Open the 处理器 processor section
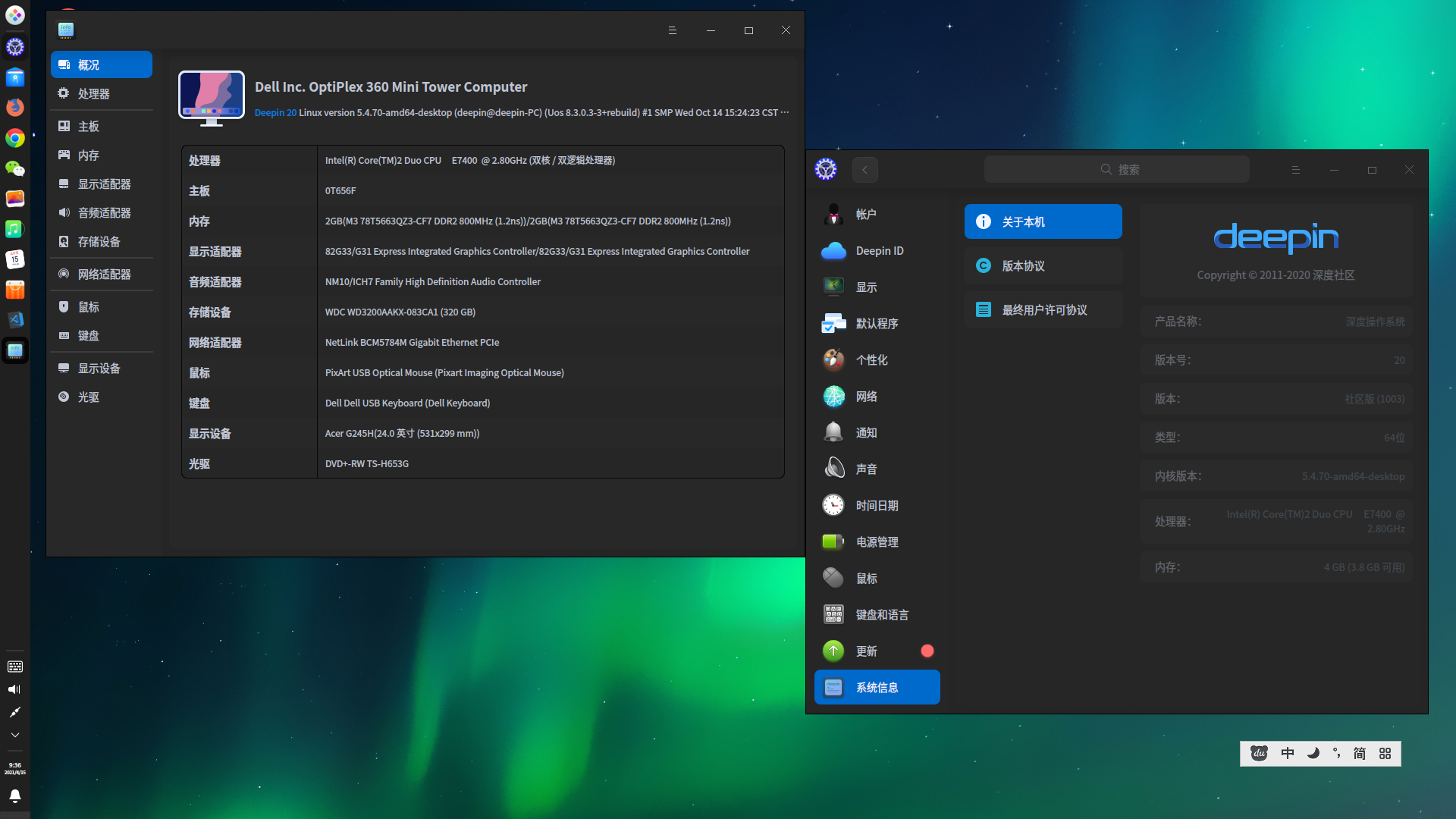Screen dimensions: 1456x819 coord(94,94)
